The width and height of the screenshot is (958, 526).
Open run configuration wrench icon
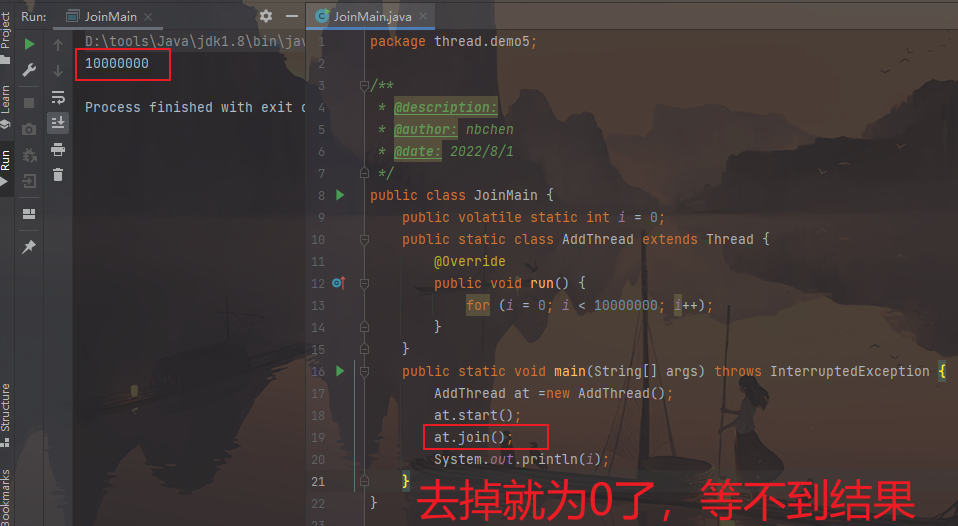point(29,70)
